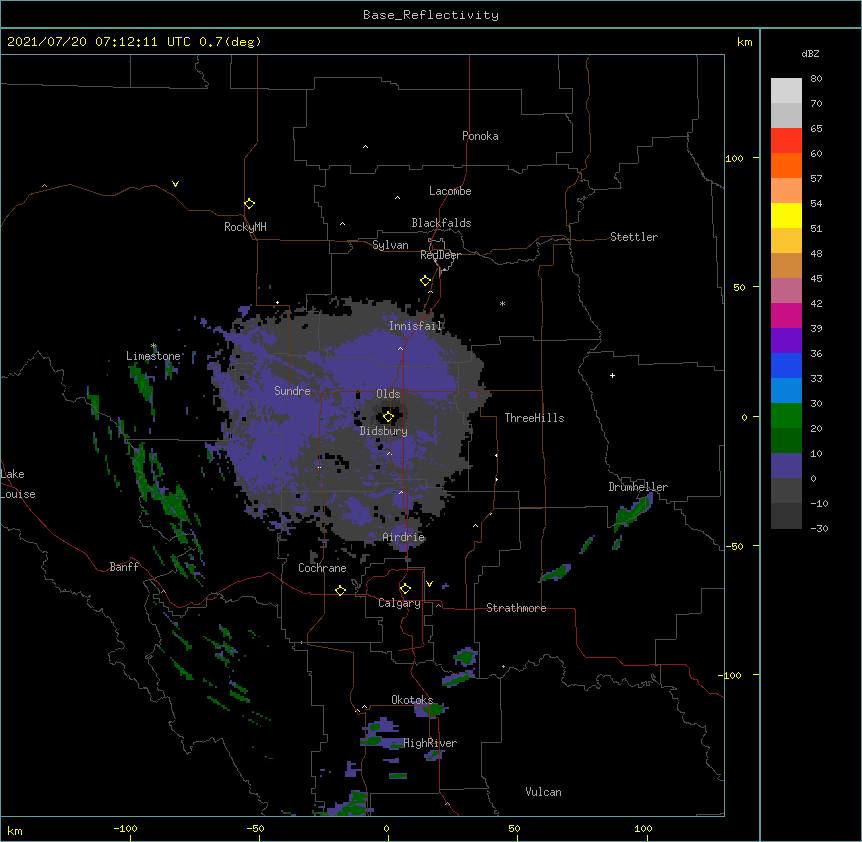Click the 50 tick on the horizontal axis
Screen dimensions: 862x842
514,828
